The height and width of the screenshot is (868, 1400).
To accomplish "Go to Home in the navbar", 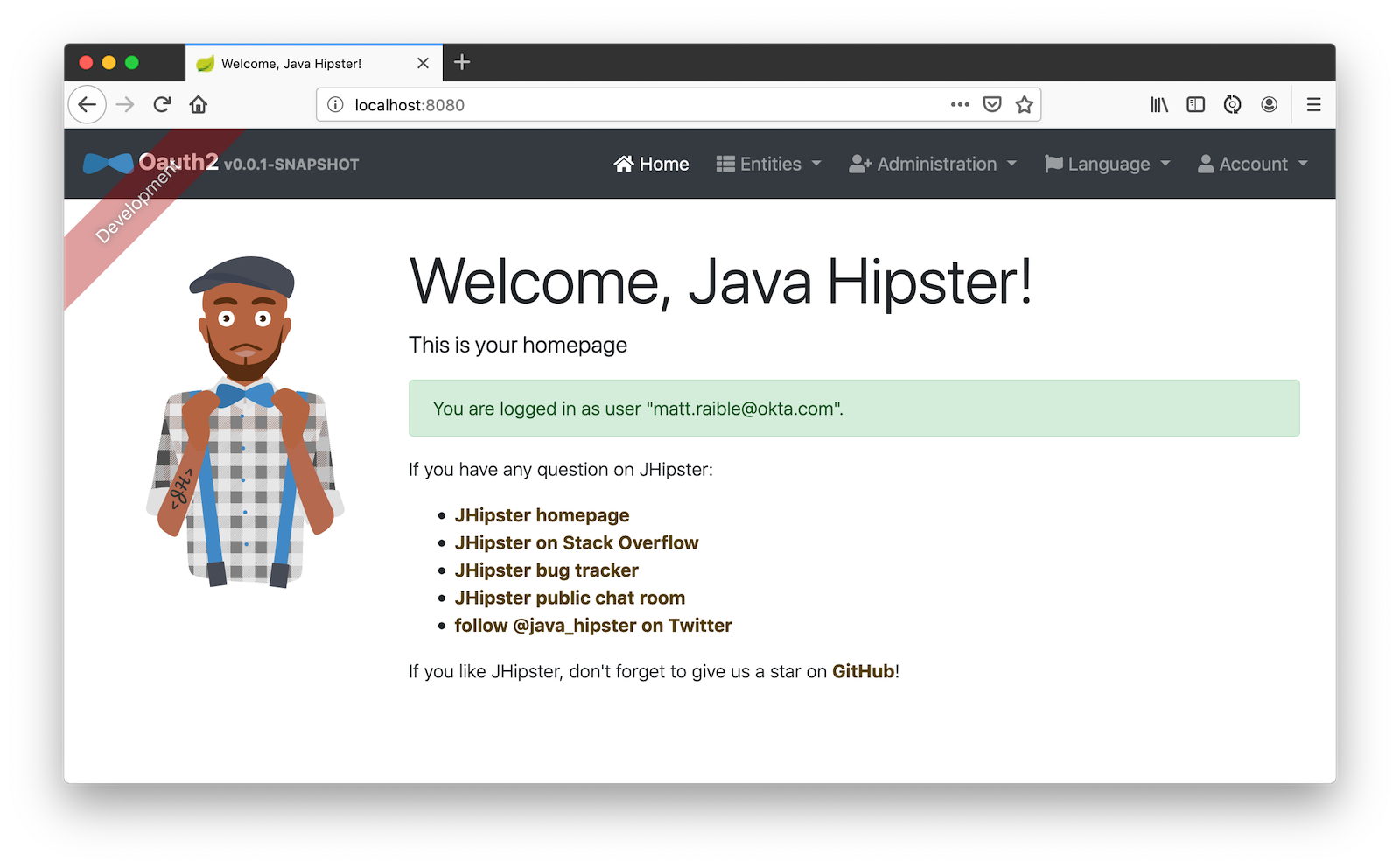I will (x=652, y=164).
